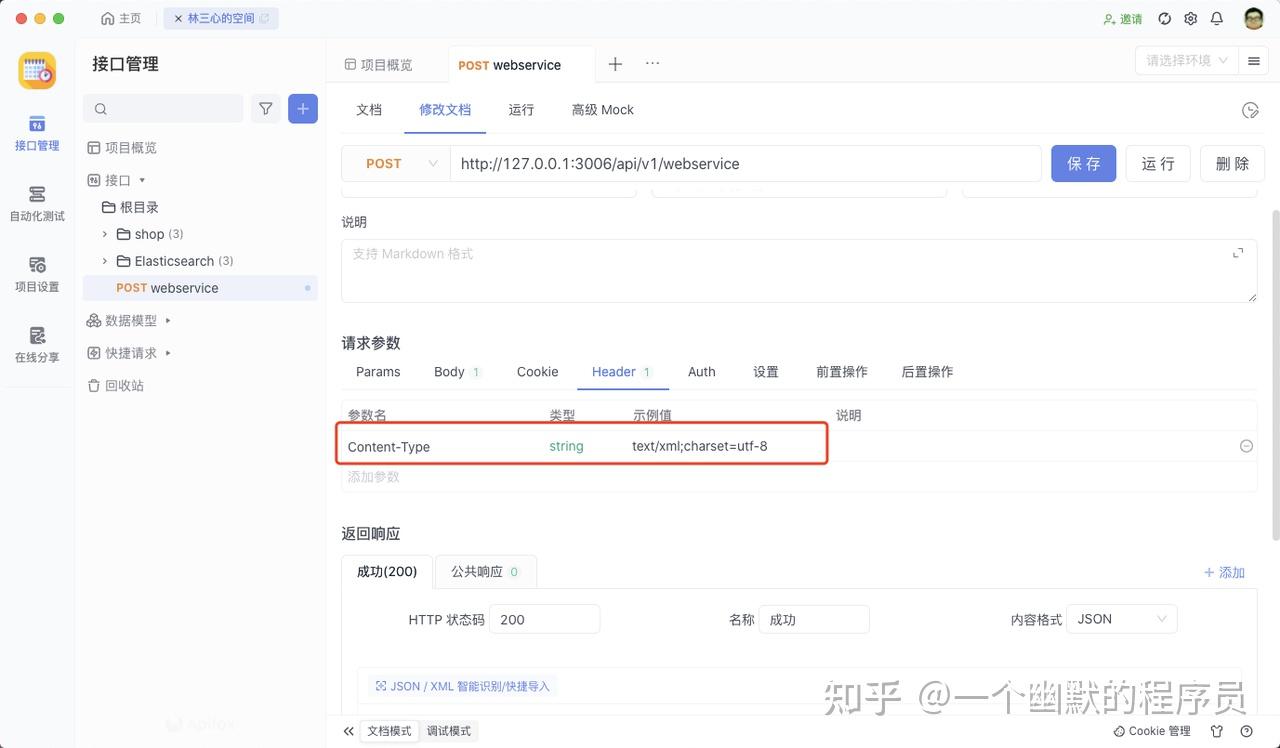Expand the shop folder in the API tree
The height and width of the screenshot is (748, 1280).
[x=105, y=233]
